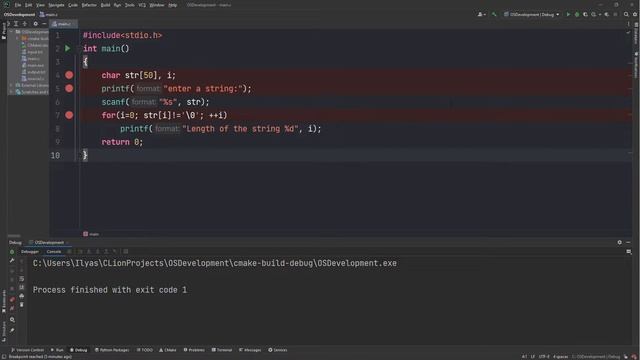Expand Scratches and Consoles tree node
The width and height of the screenshot is (640, 360).
12,92
